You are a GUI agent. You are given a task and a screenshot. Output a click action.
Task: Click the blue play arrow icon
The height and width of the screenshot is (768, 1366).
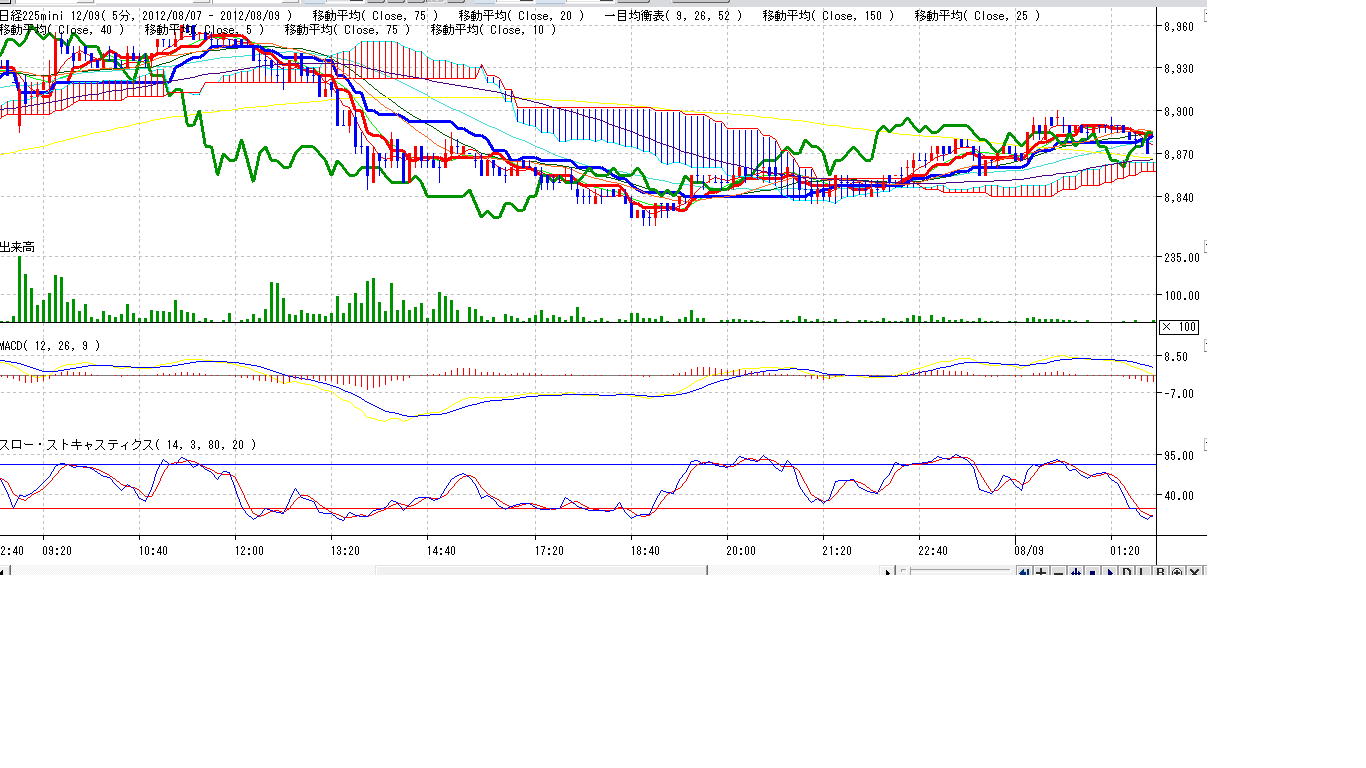[x=1109, y=572]
